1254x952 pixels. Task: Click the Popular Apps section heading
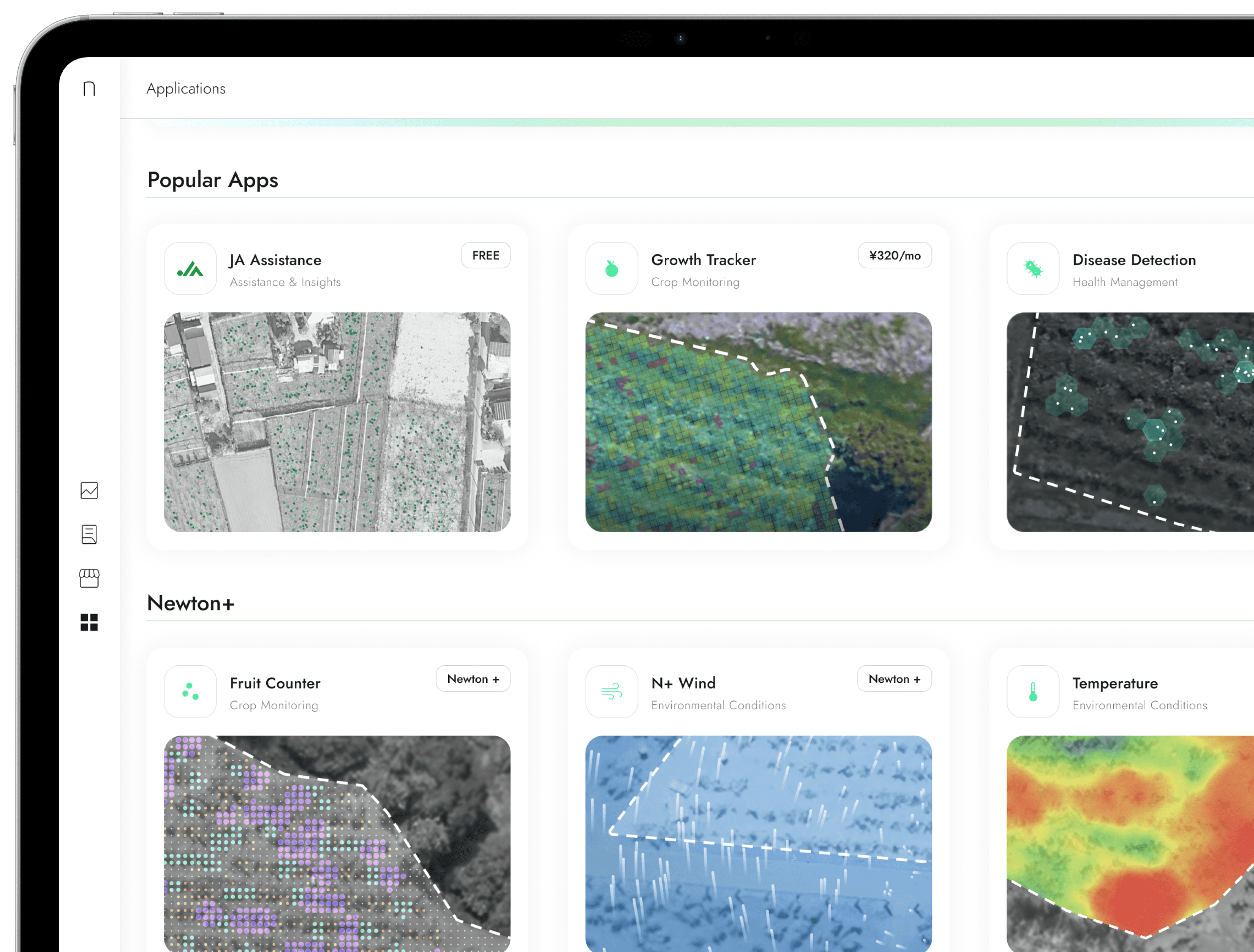[x=212, y=180]
